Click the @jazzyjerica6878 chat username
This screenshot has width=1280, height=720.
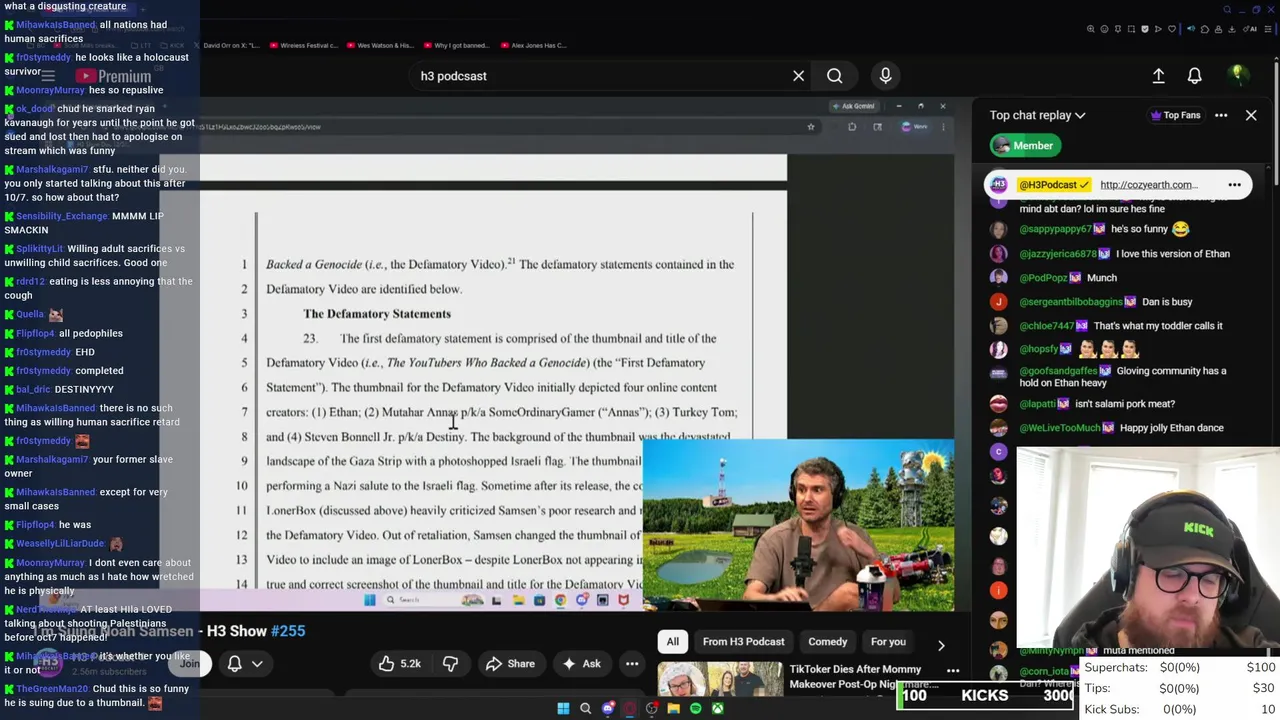(x=1058, y=254)
